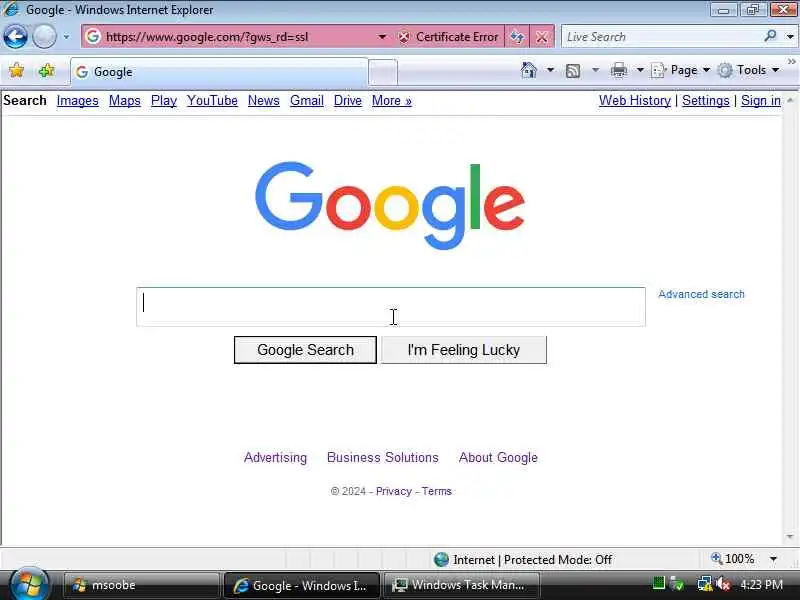This screenshot has width=800, height=600.
Task: Open the Drive link
Action: point(347,101)
